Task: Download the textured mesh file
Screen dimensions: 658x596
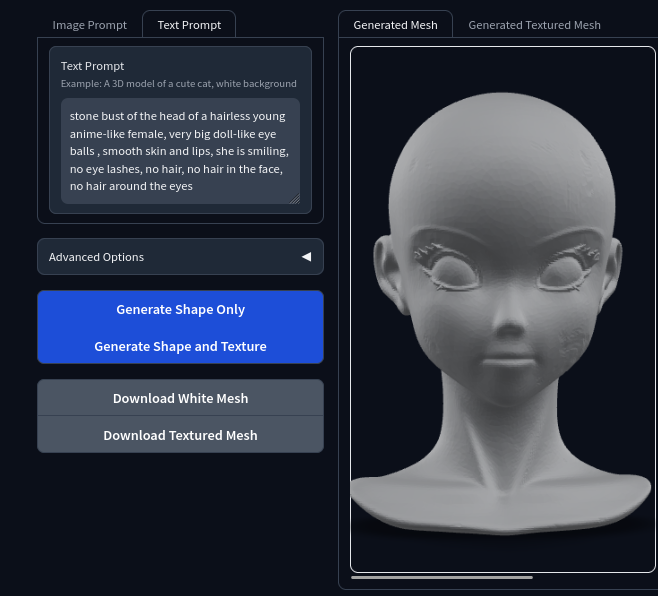Action: (x=180, y=435)
